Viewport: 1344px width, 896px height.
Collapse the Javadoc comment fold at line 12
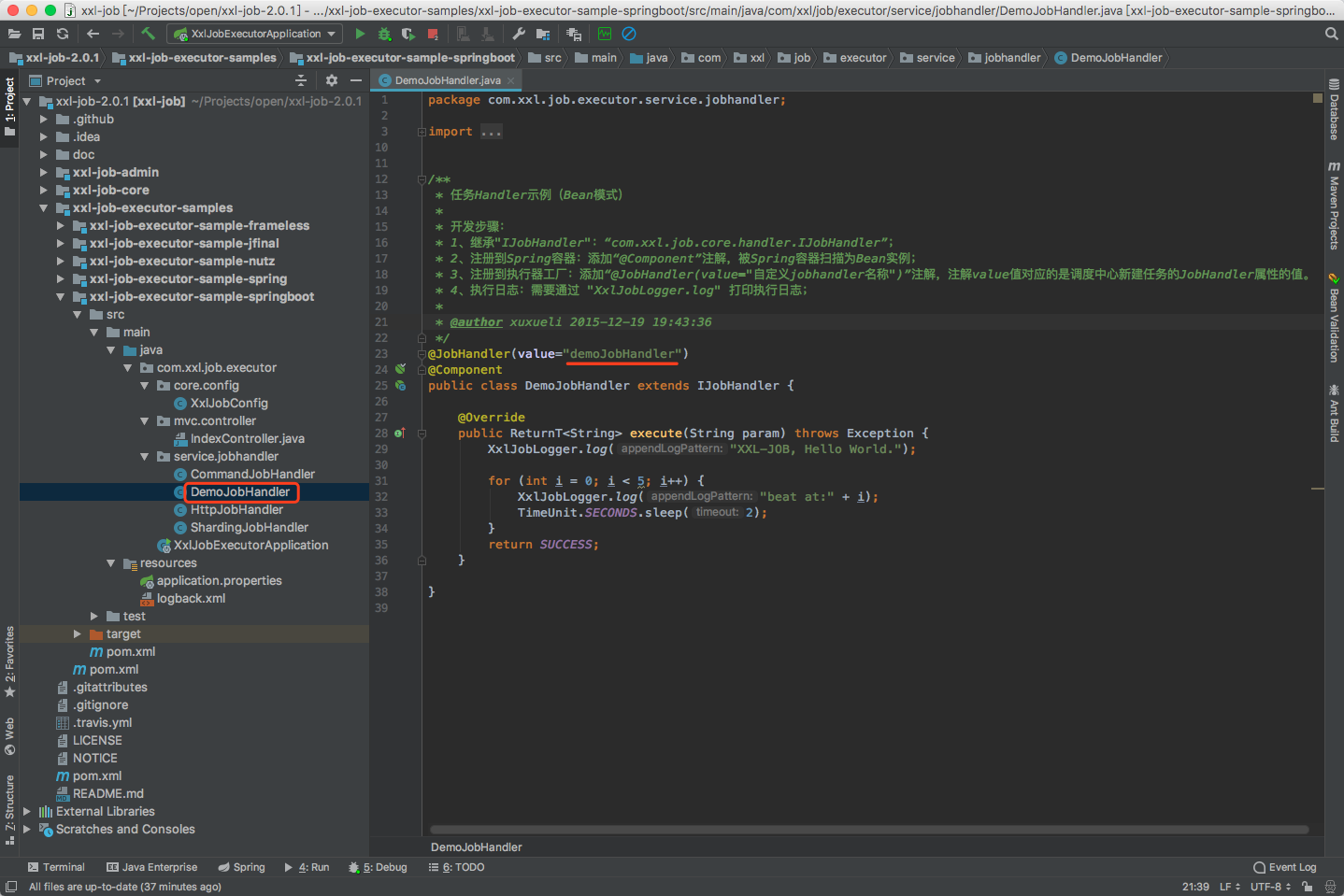pos(422,179)
